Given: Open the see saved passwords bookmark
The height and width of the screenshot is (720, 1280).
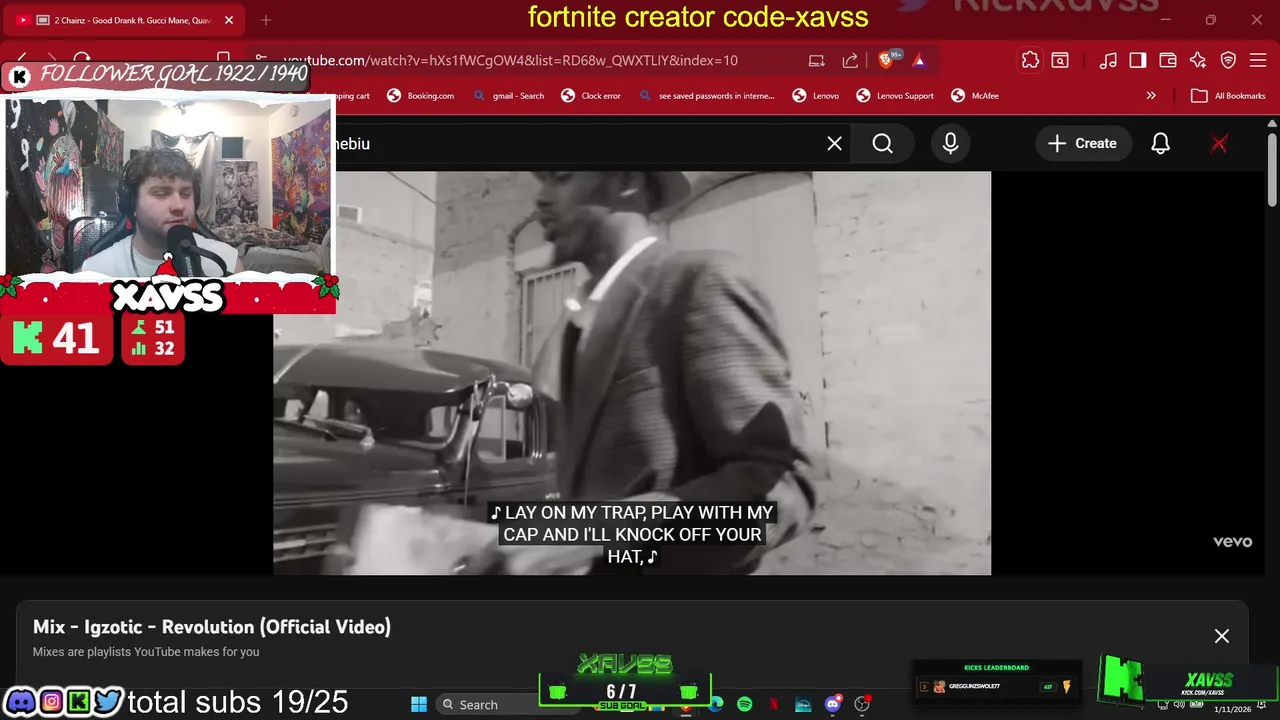Looking at the screenshot, I should click(x=706, y=96).
